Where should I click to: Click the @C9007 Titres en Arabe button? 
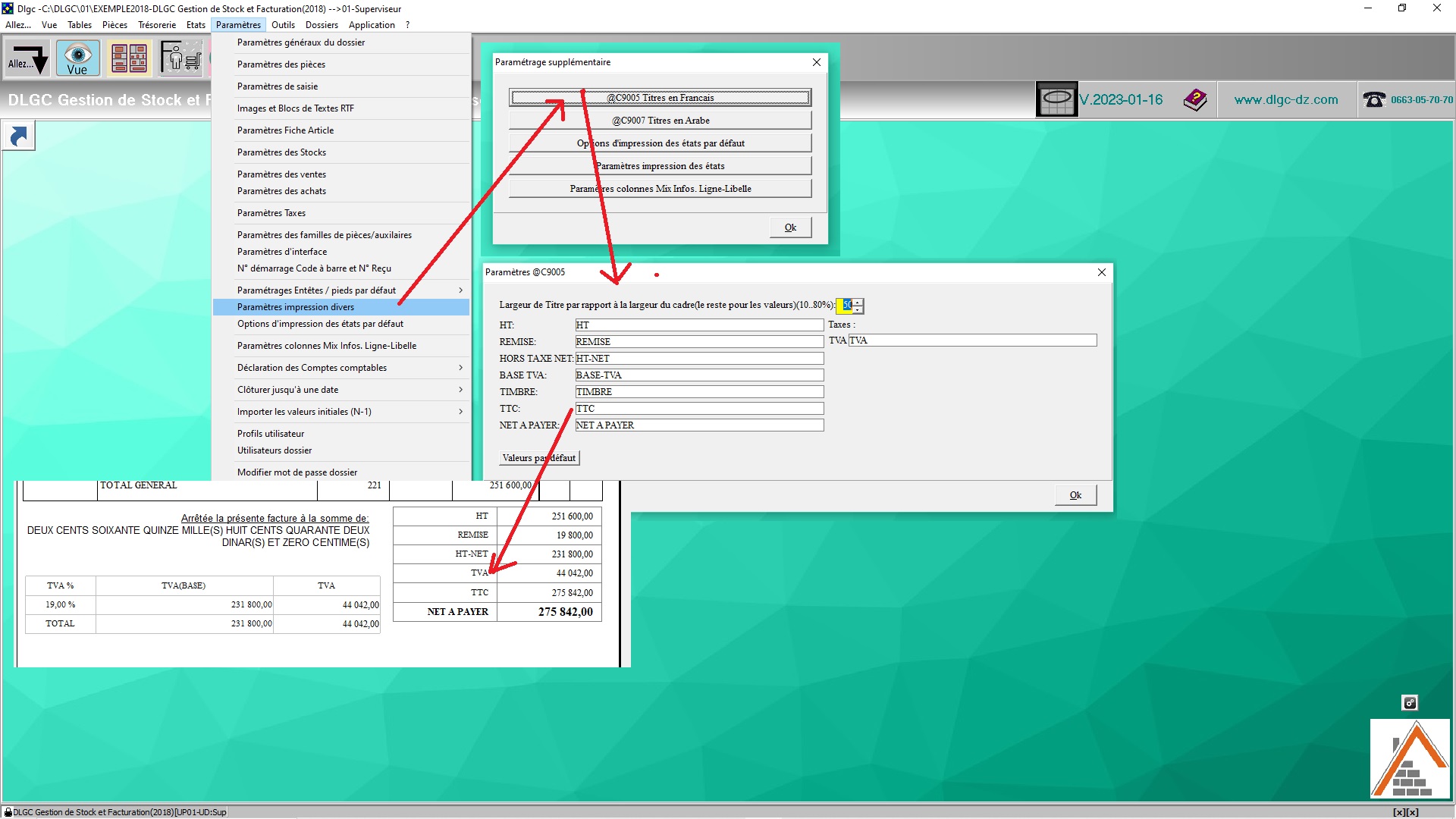coord(660,121)
